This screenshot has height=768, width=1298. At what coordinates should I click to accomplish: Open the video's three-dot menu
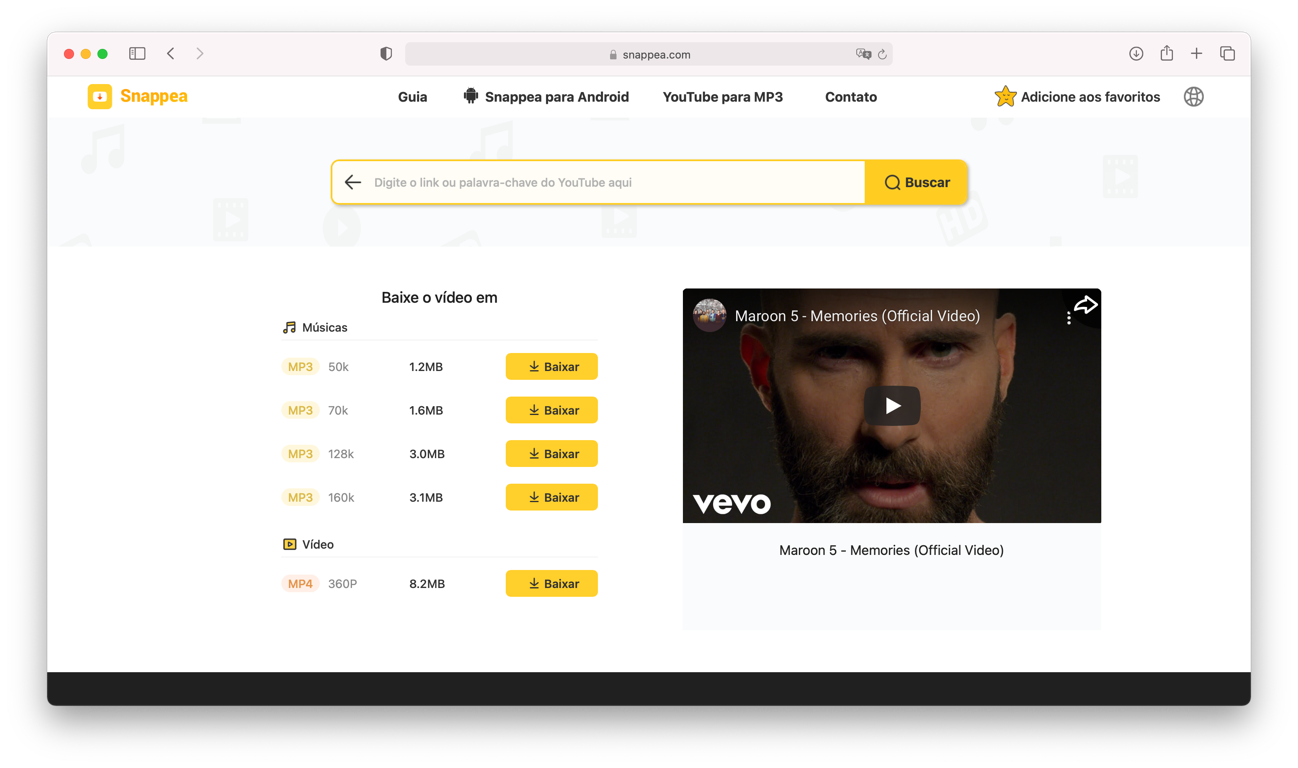[x=1068, y=317]
